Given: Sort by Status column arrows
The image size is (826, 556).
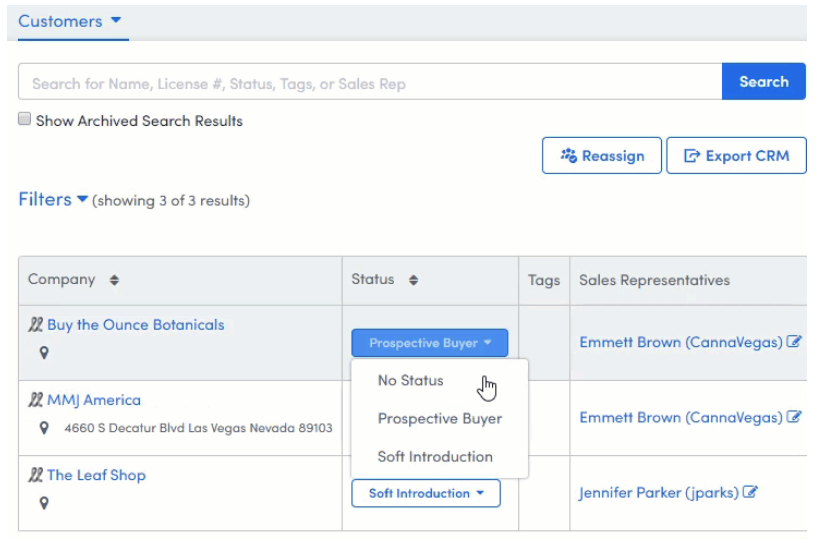Looking at the screenshot, I should (414, 280).
